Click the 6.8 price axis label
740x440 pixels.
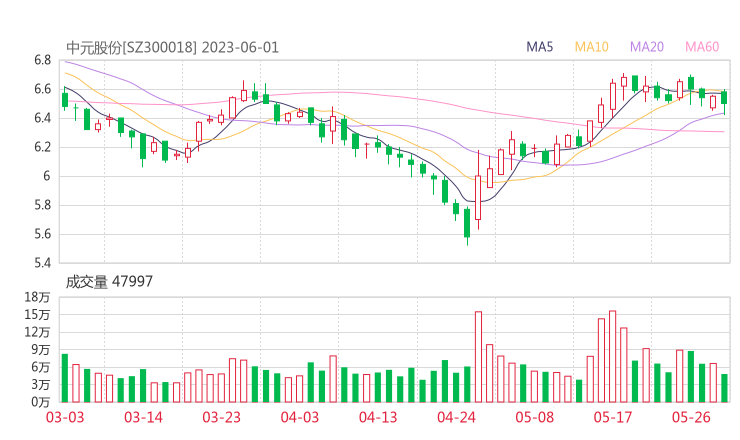pyautogui.click(x=42, y=60)
